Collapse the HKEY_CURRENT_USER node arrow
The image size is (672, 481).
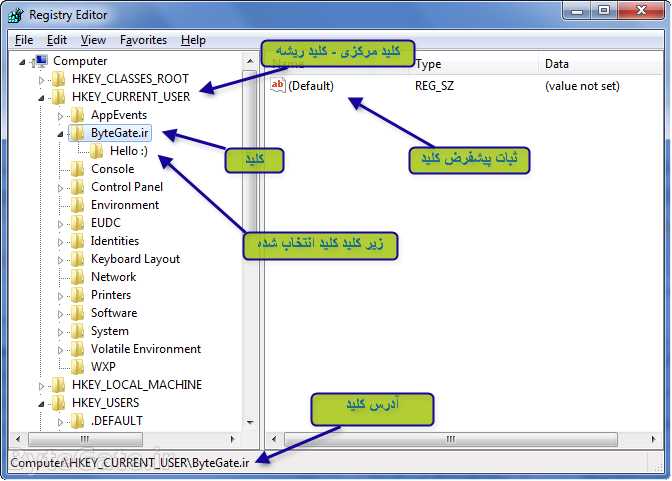pos(41,98)
